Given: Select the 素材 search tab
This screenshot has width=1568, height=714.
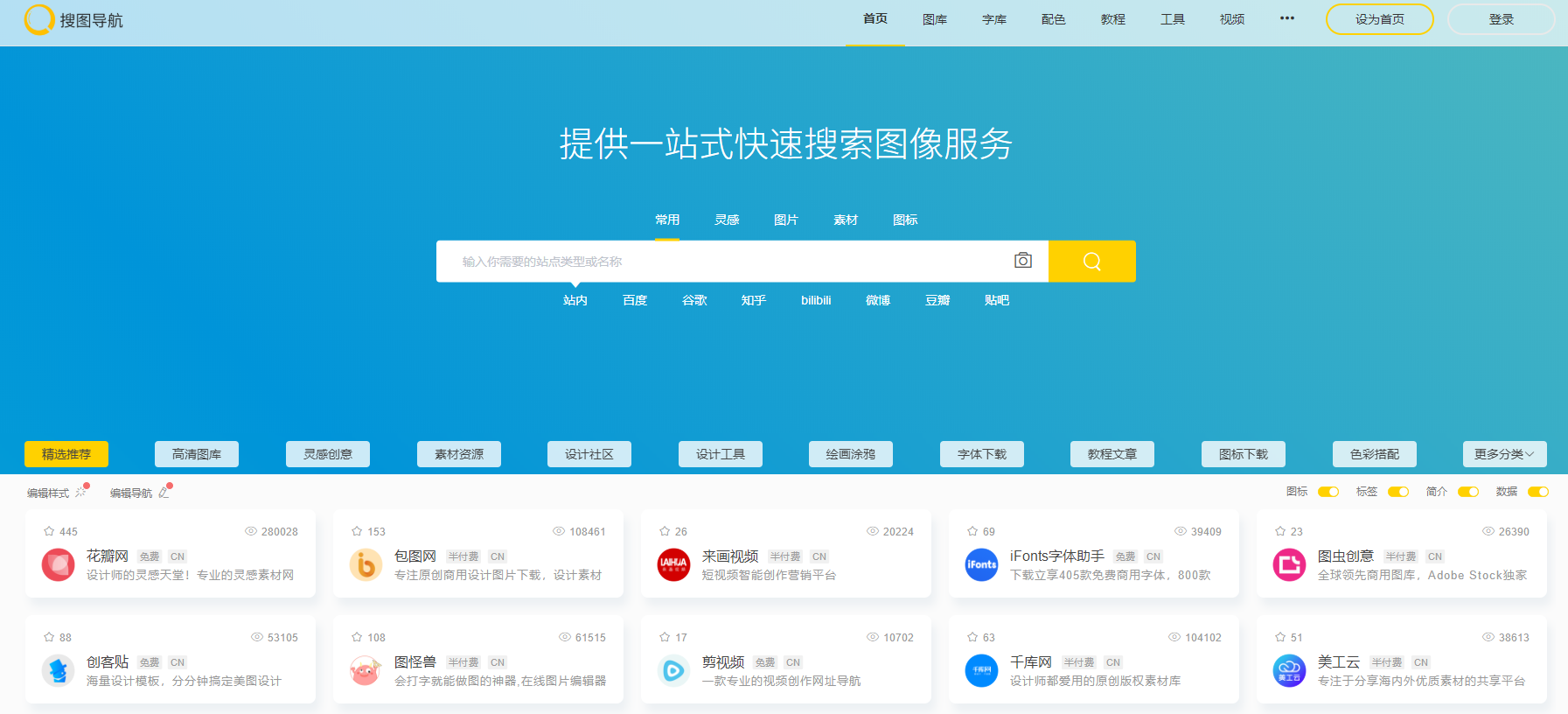Looking at the screenshot, I should point(846,220).
